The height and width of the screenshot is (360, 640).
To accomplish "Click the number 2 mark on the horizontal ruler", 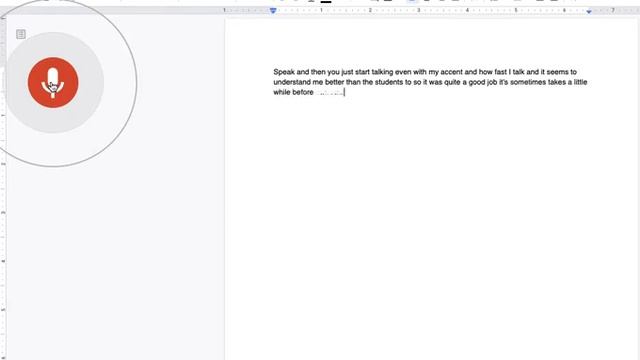I will click(370, 10).
